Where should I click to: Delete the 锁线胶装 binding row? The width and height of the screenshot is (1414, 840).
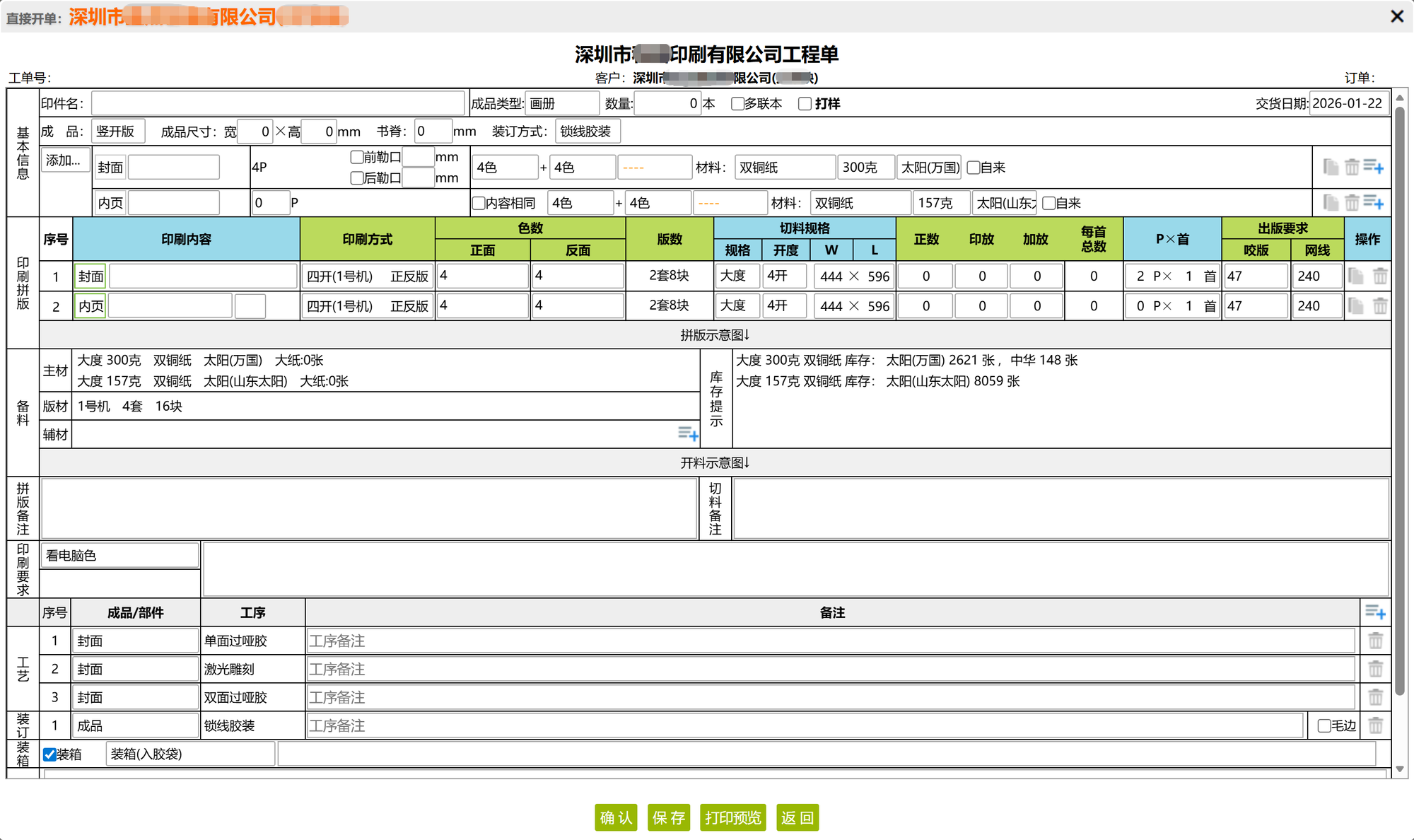(1375, 725)
